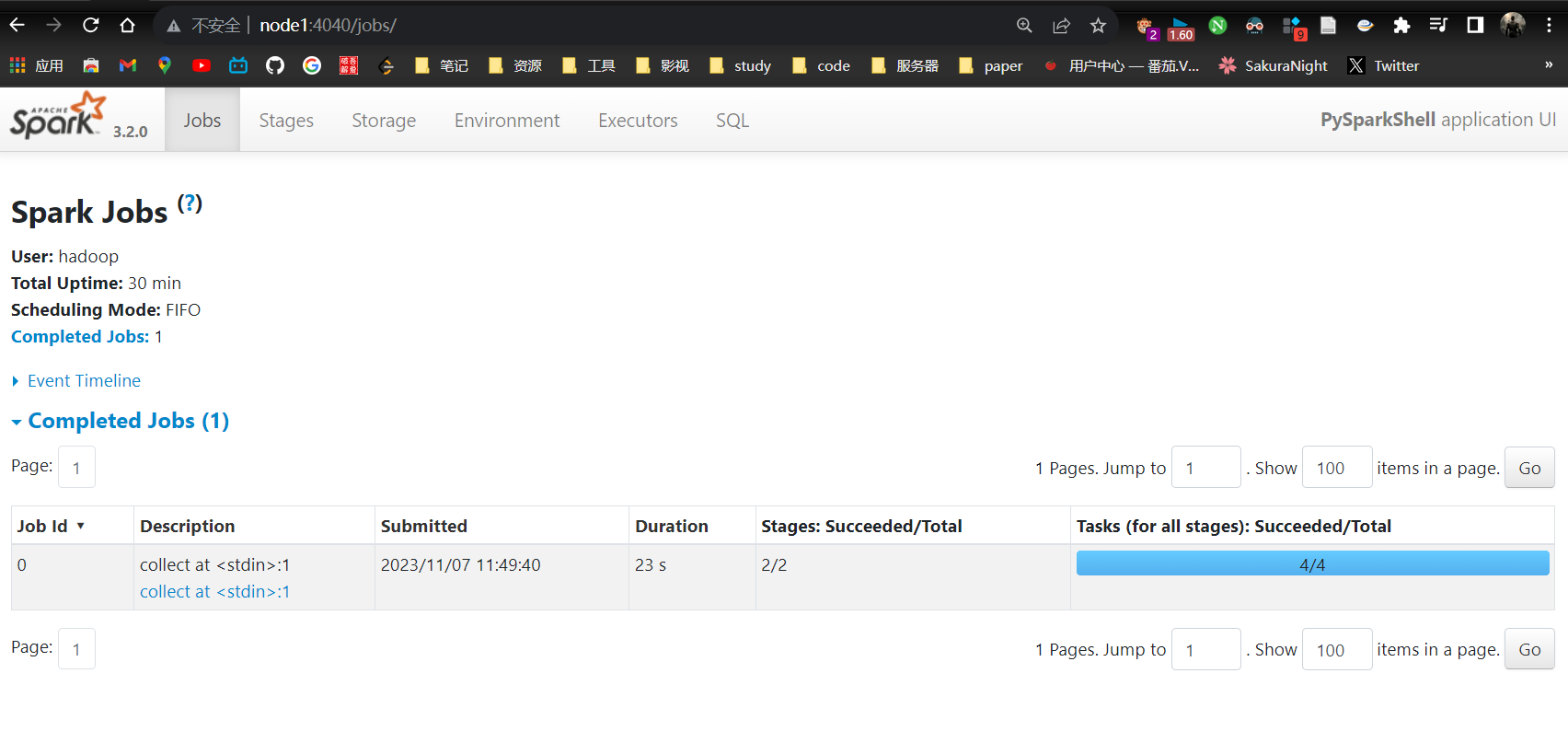Switch to the Executors tab
The width and height of the screenshot is (1568, 743).
(638, 121)
